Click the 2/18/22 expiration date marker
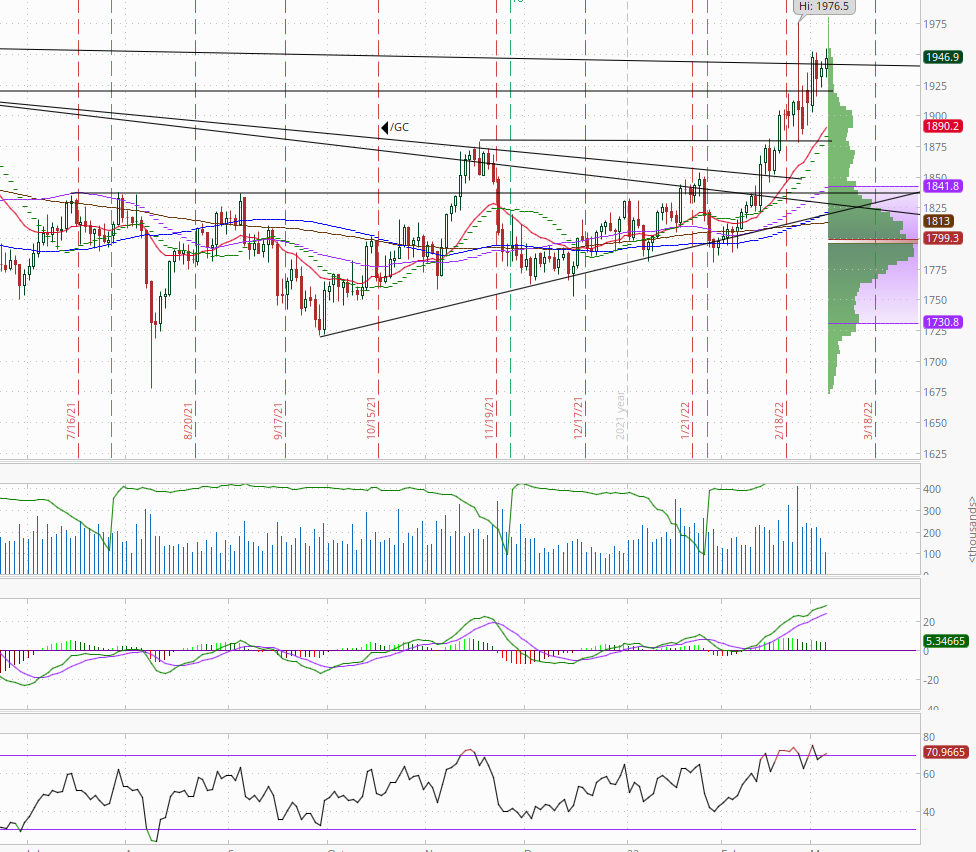 (780, 421)
